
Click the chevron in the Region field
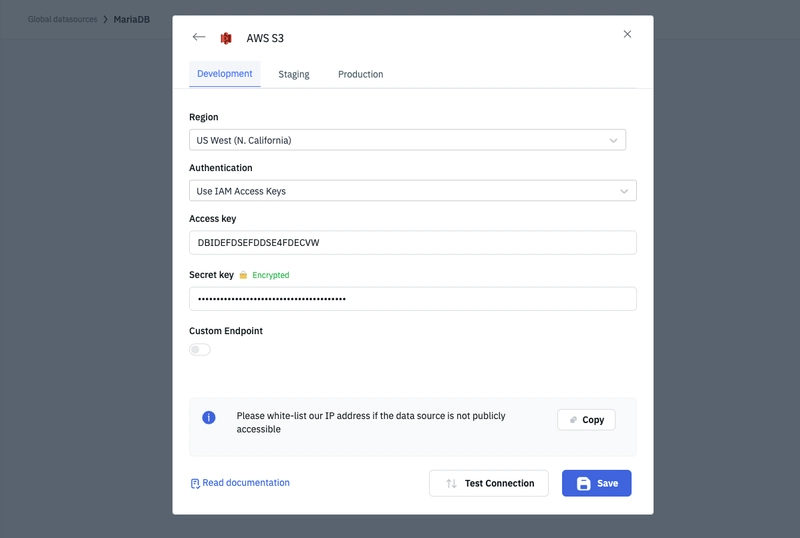click(613, 140)
